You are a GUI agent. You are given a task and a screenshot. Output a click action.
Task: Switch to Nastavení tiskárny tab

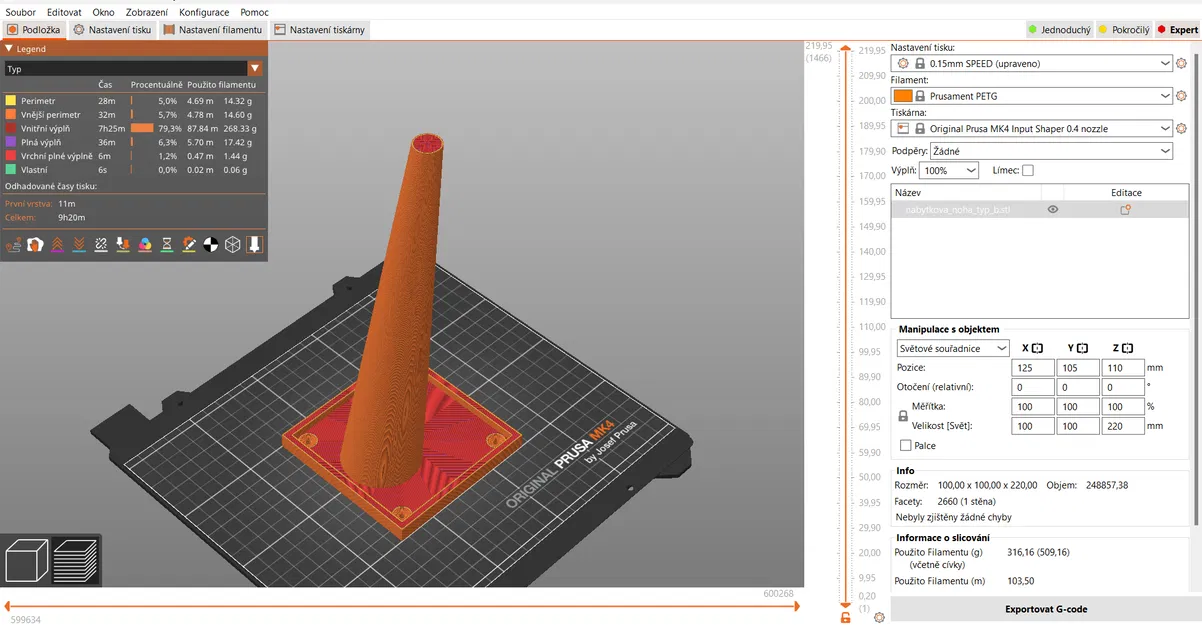click(x=319, y=30)
